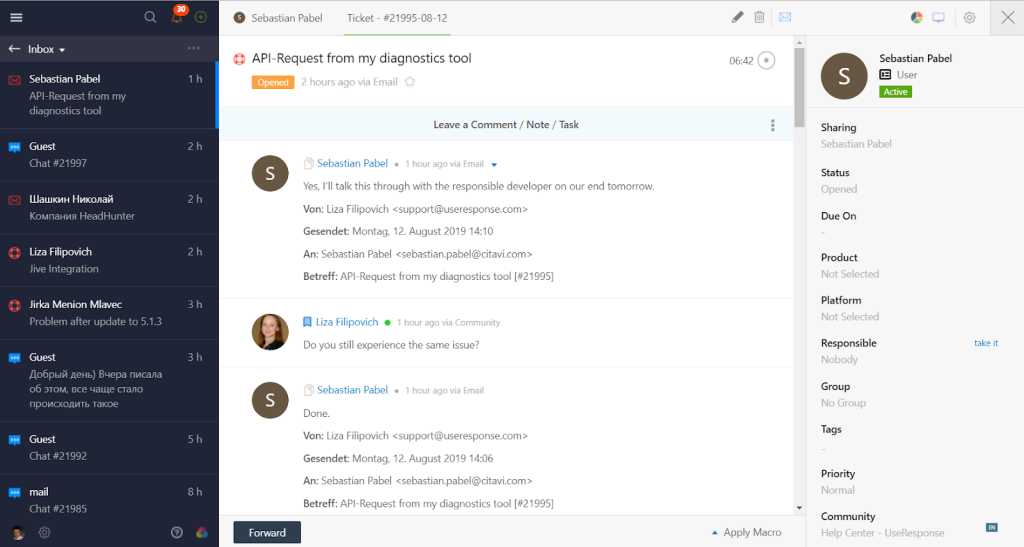The image size is (1024, 547).
Task: Edit ticket using the pencil icon
Action: [737, 17]
